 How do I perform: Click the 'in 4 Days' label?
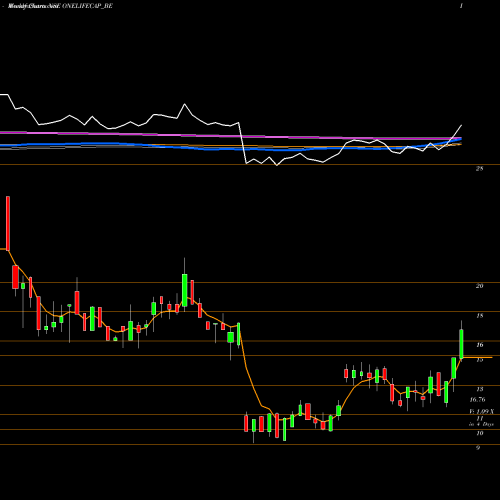[x=481, y=424]
